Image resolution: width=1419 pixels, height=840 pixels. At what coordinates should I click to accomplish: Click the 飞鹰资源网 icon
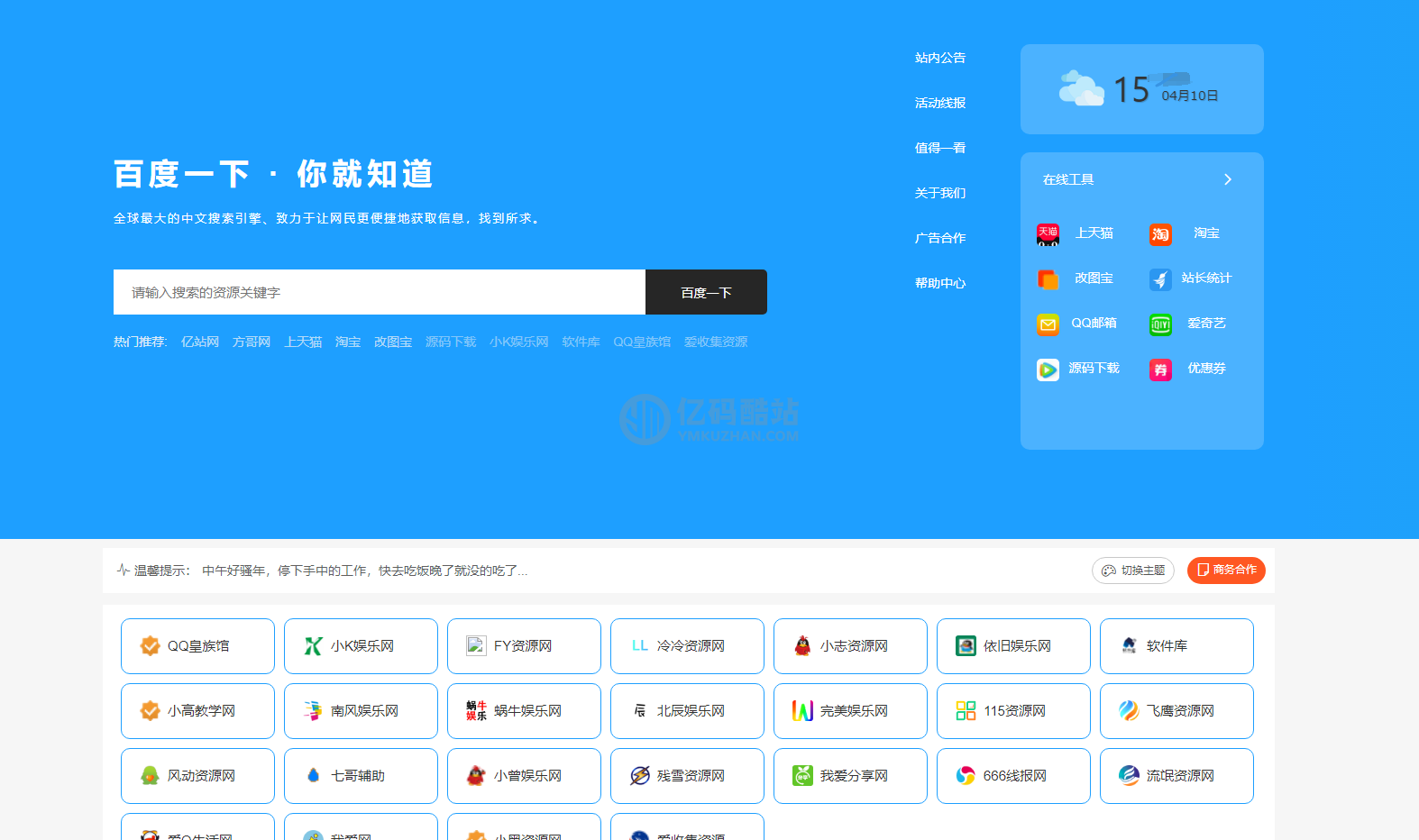coord(1129,710)
